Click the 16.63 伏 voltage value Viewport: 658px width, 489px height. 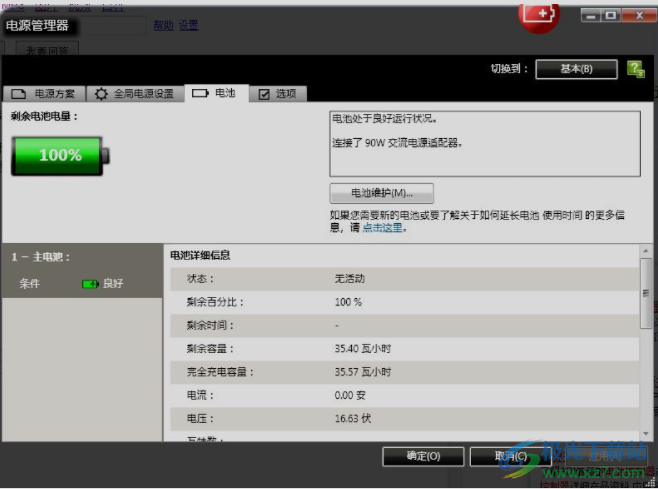click(x=352, y=418)
